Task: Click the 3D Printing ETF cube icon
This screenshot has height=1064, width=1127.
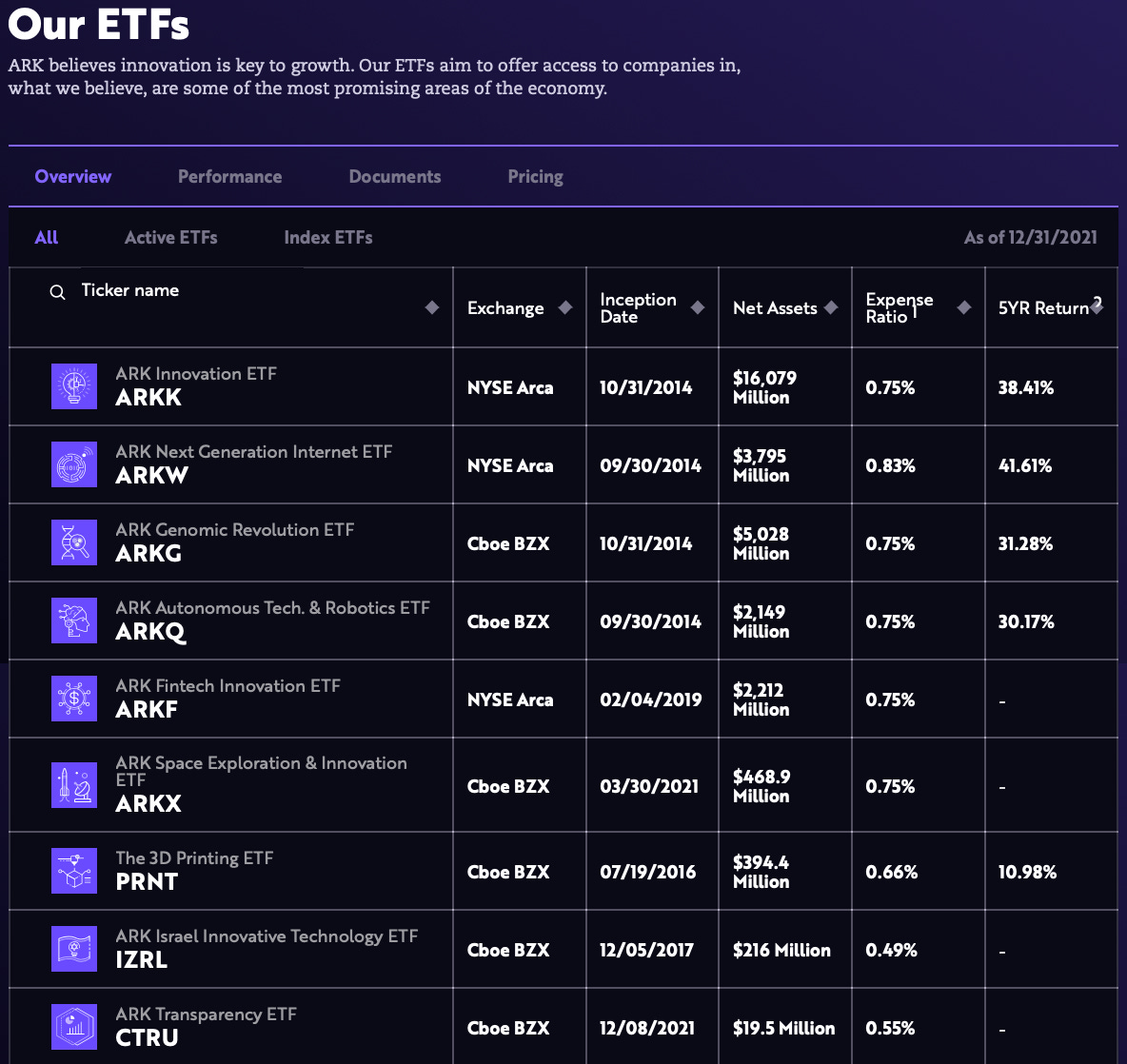Action: click(x=74, y=871)
